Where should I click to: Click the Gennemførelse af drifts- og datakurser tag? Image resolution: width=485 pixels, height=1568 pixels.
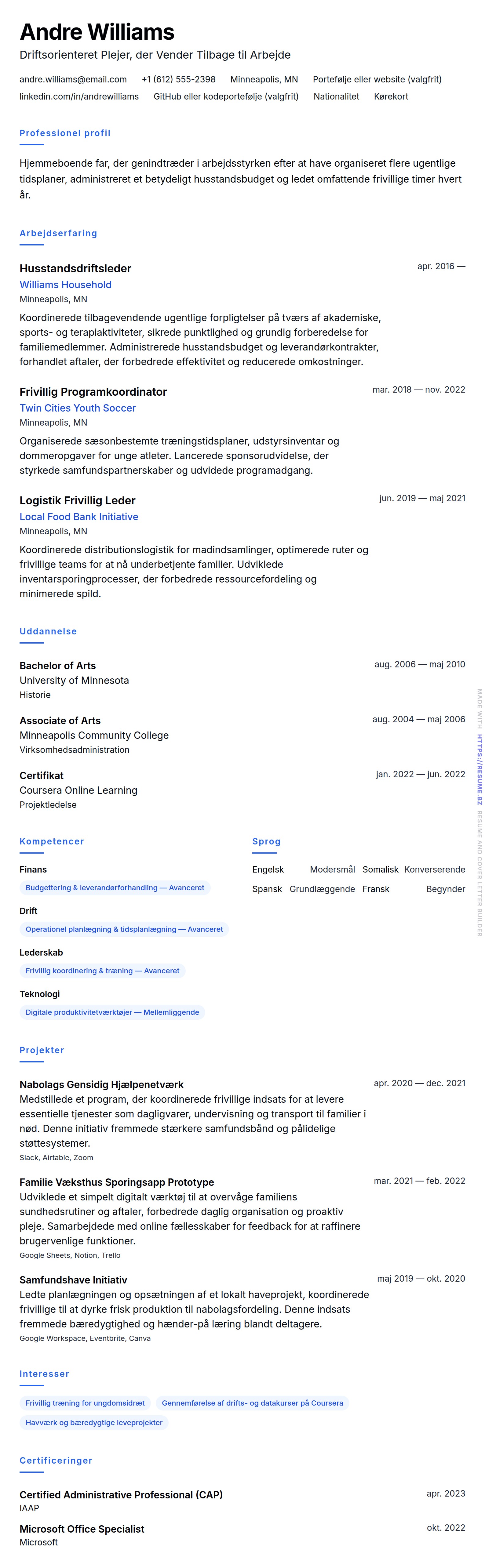click(252, 1403)
